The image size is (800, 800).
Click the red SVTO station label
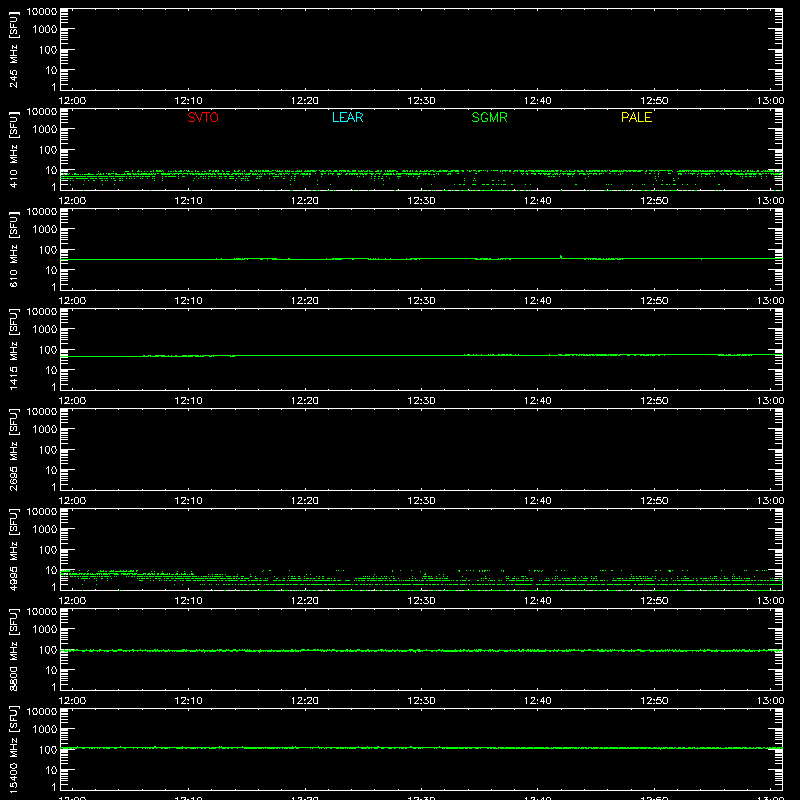(x=203, y=117)
